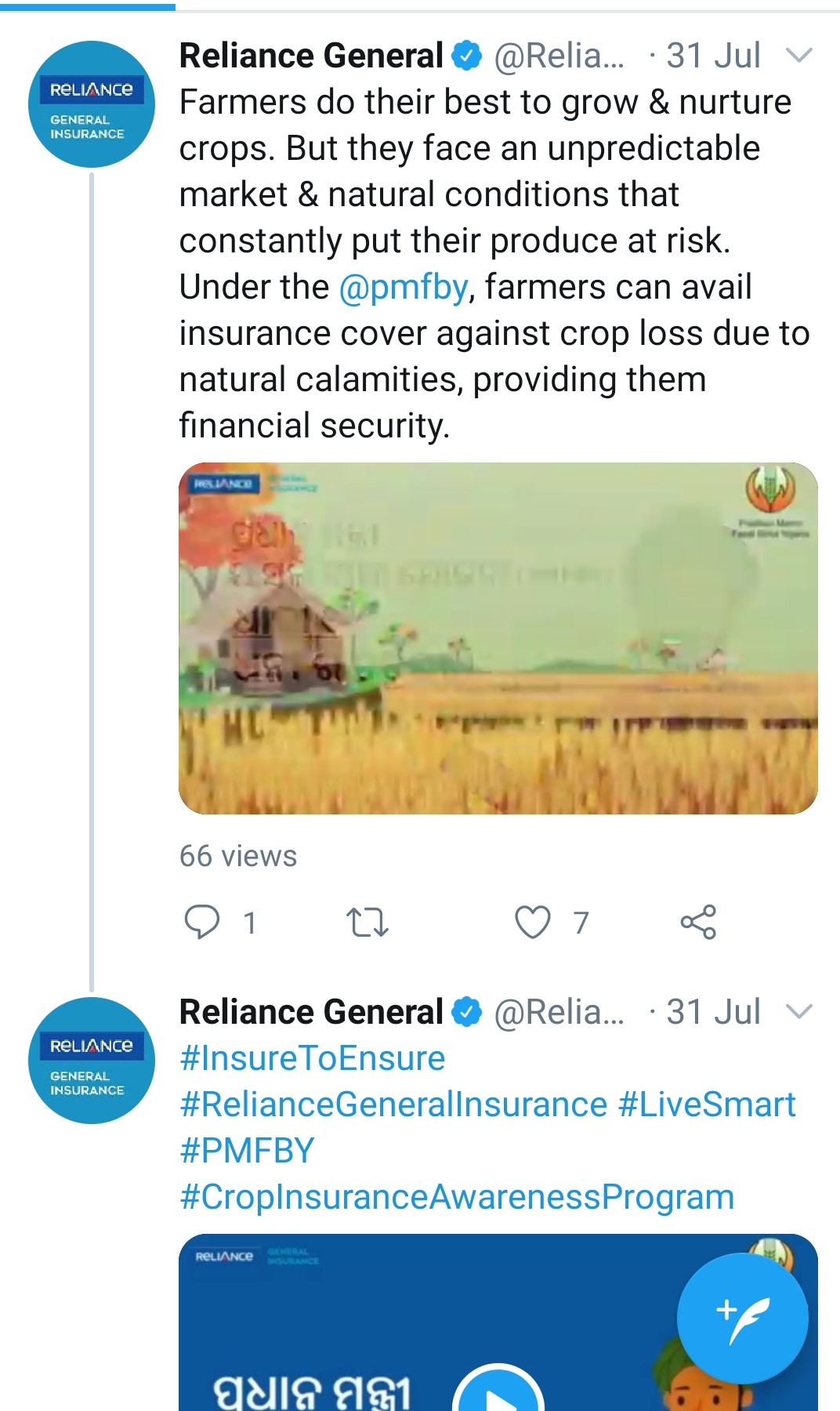
Task: Open the #RelianceGeneralInsurance hashtag
Action: (x=393, y=1104)
